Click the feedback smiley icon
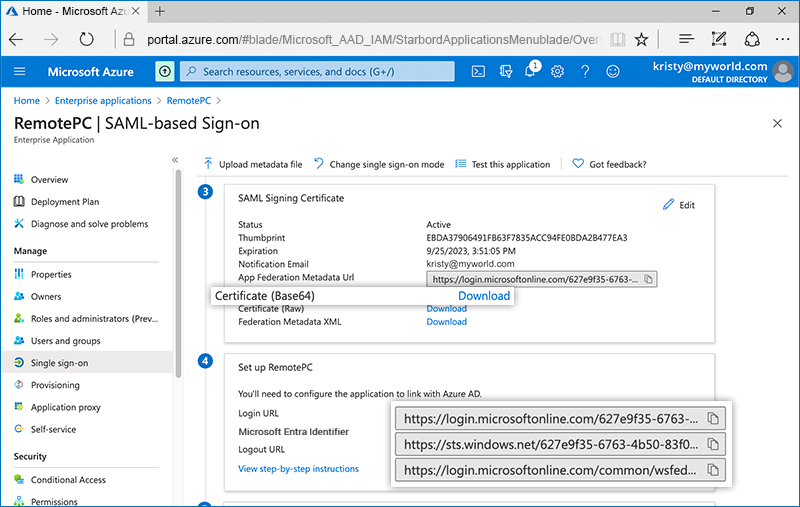The width and height of the screenshot is (800, 507). (x=613, y=72)
